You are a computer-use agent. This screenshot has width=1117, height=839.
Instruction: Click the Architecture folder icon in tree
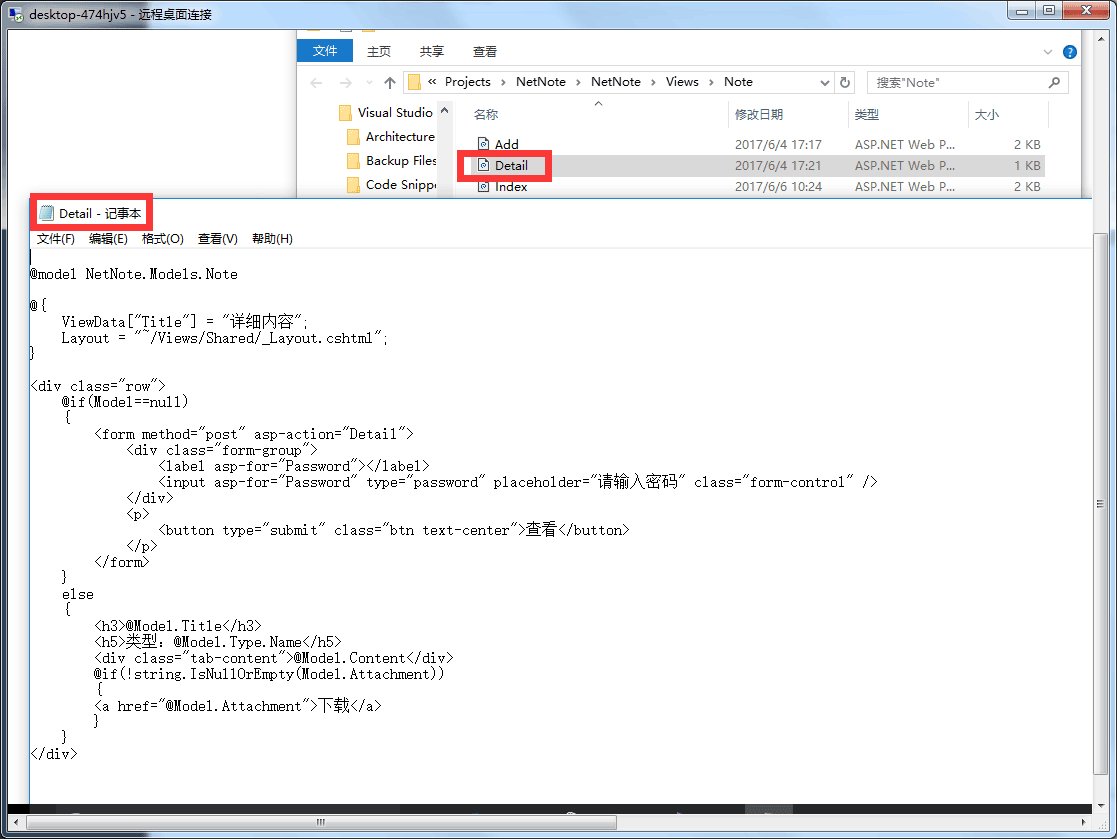(352, 137)
